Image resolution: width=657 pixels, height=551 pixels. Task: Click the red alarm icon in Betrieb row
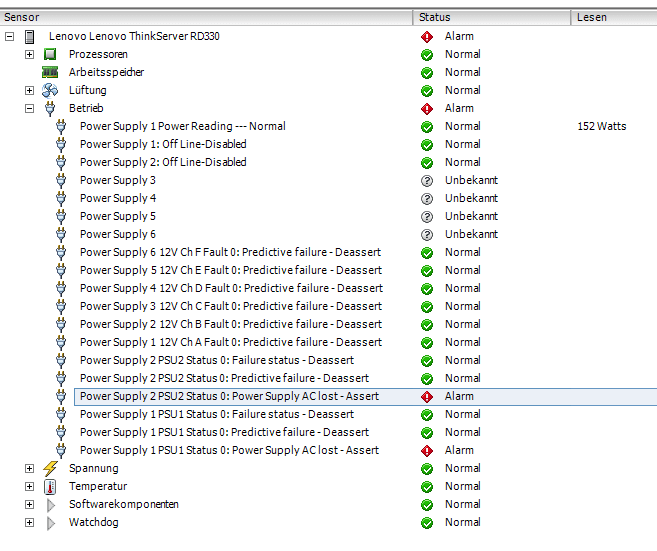click(427, 109)
